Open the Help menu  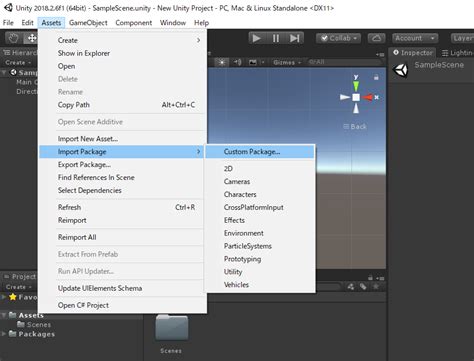[x=201, y=23]
